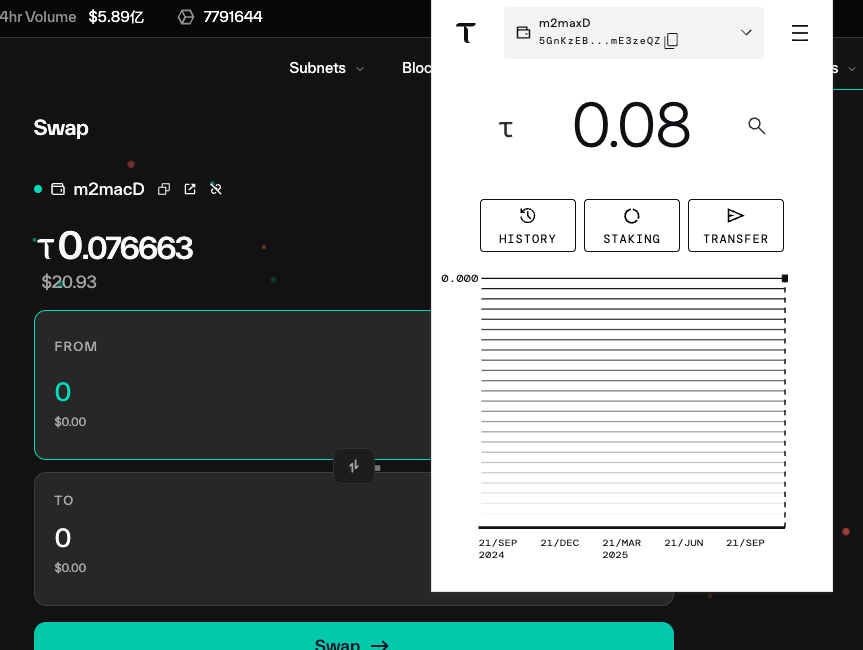Click the block cube icon in top bar
The height and width of the screenshot is (650, 863).
click(186, 17)
